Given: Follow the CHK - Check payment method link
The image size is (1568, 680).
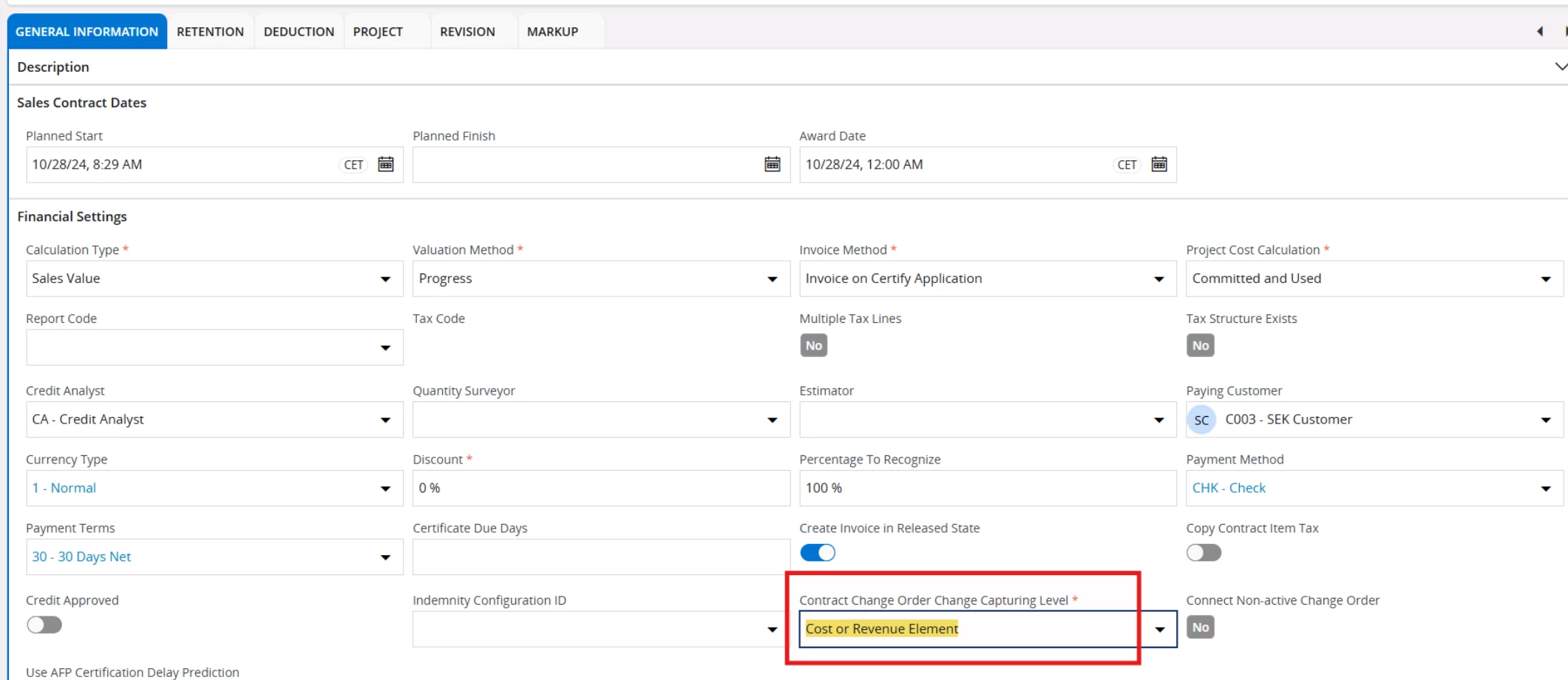Looking at the screenshot, I should [x=1229, y=488].
